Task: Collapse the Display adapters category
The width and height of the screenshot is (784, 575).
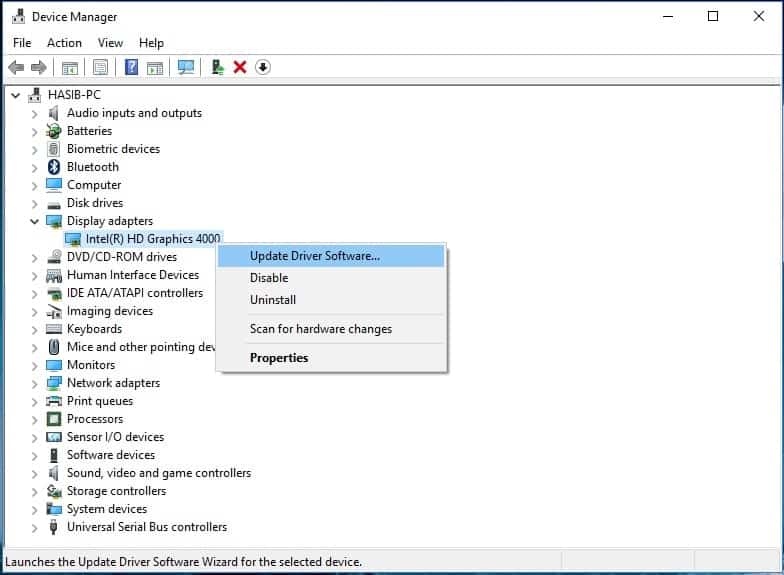Action: (x=34, y=221)
